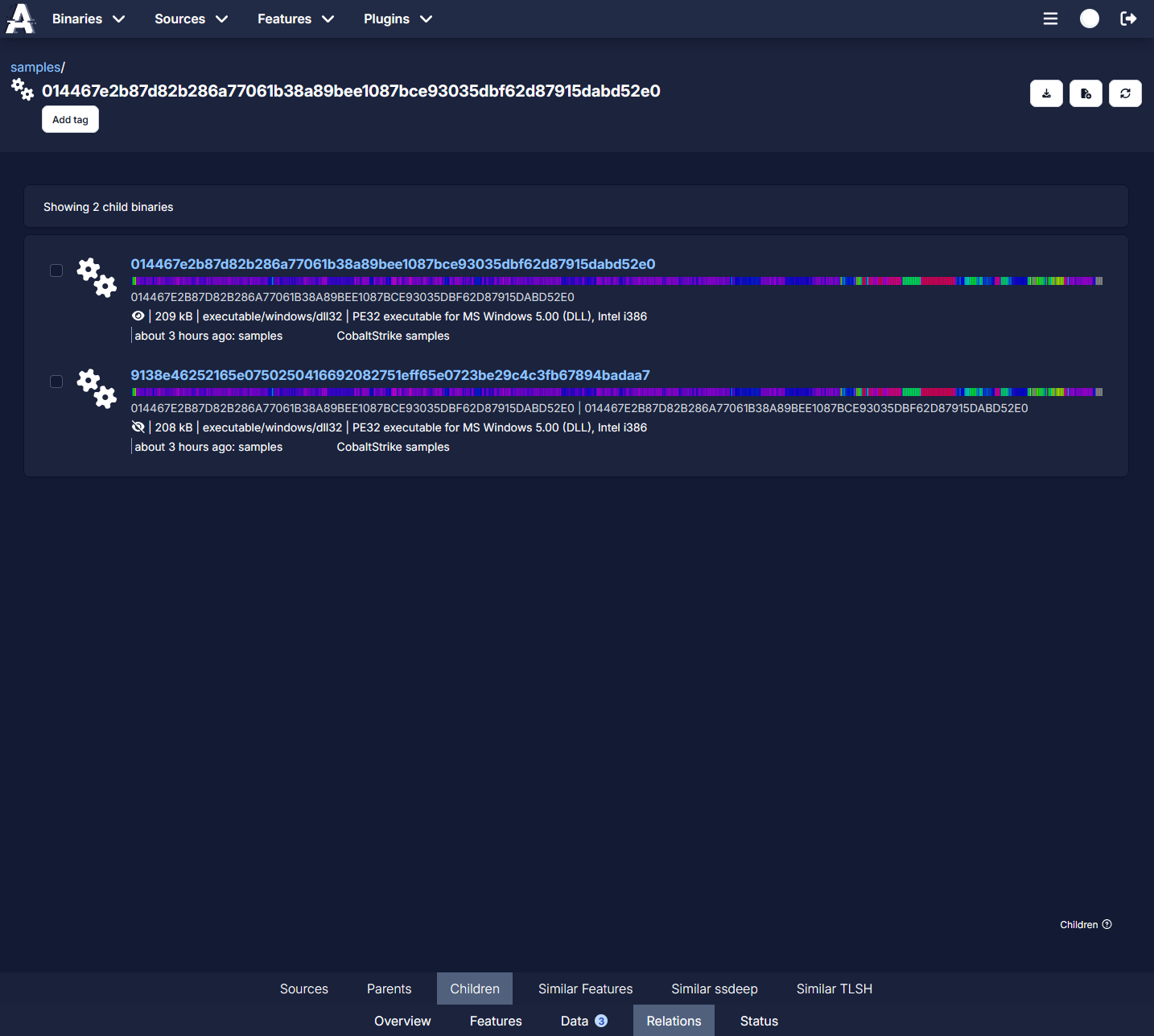Click the download binary icon
This screenshot has height=1036, width=1154.
pos(1046,93)
